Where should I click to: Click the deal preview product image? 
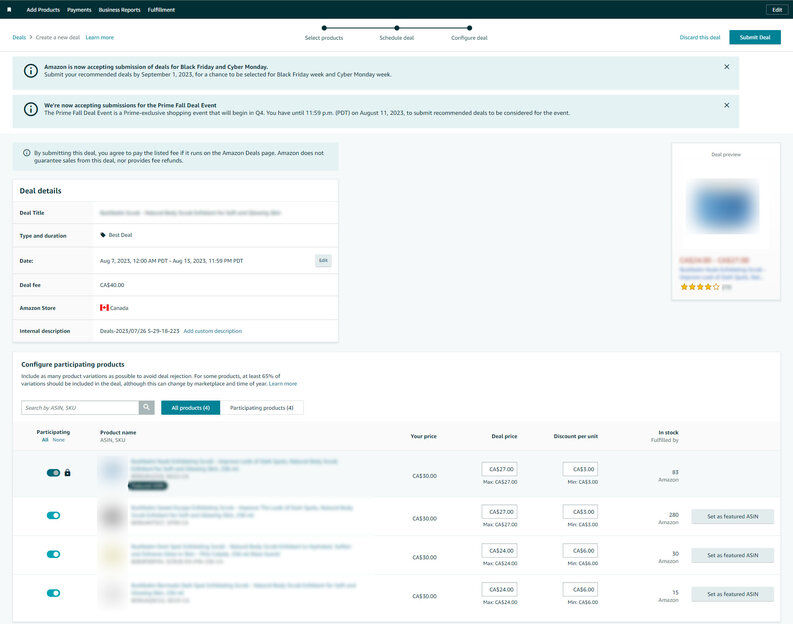[x=723, y=206]
